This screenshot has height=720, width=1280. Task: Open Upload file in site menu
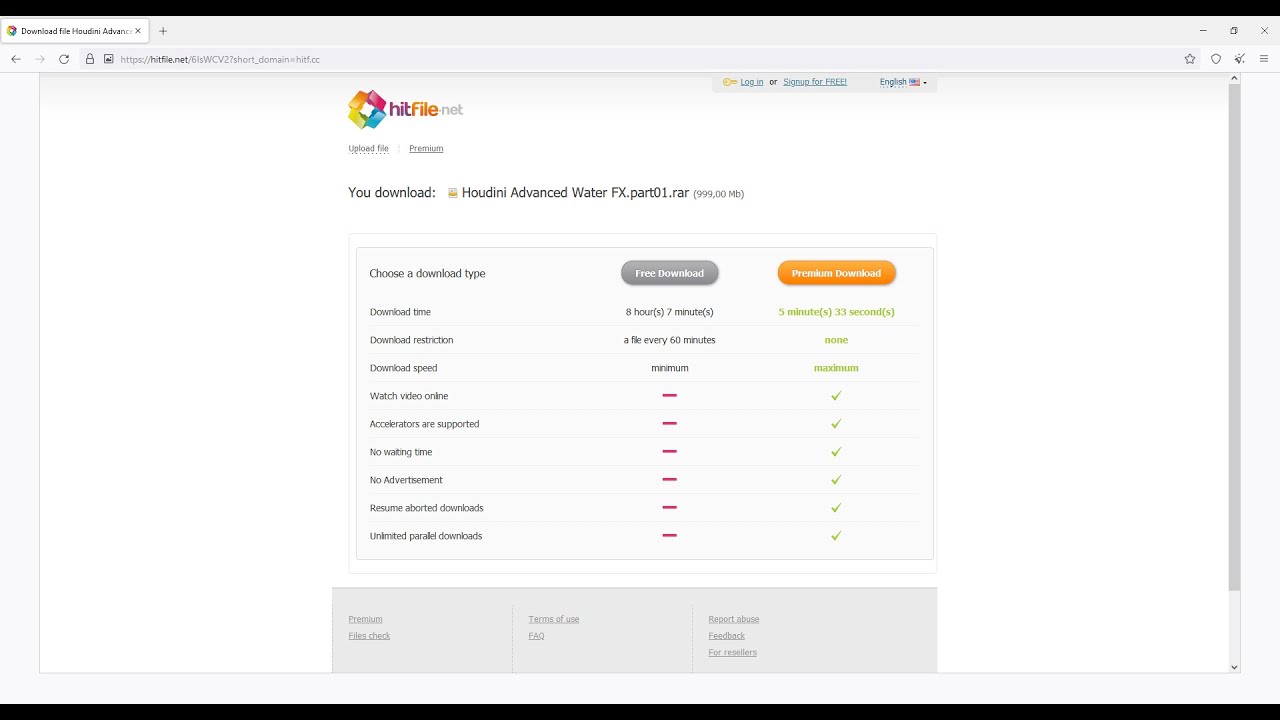click(368, 148)
